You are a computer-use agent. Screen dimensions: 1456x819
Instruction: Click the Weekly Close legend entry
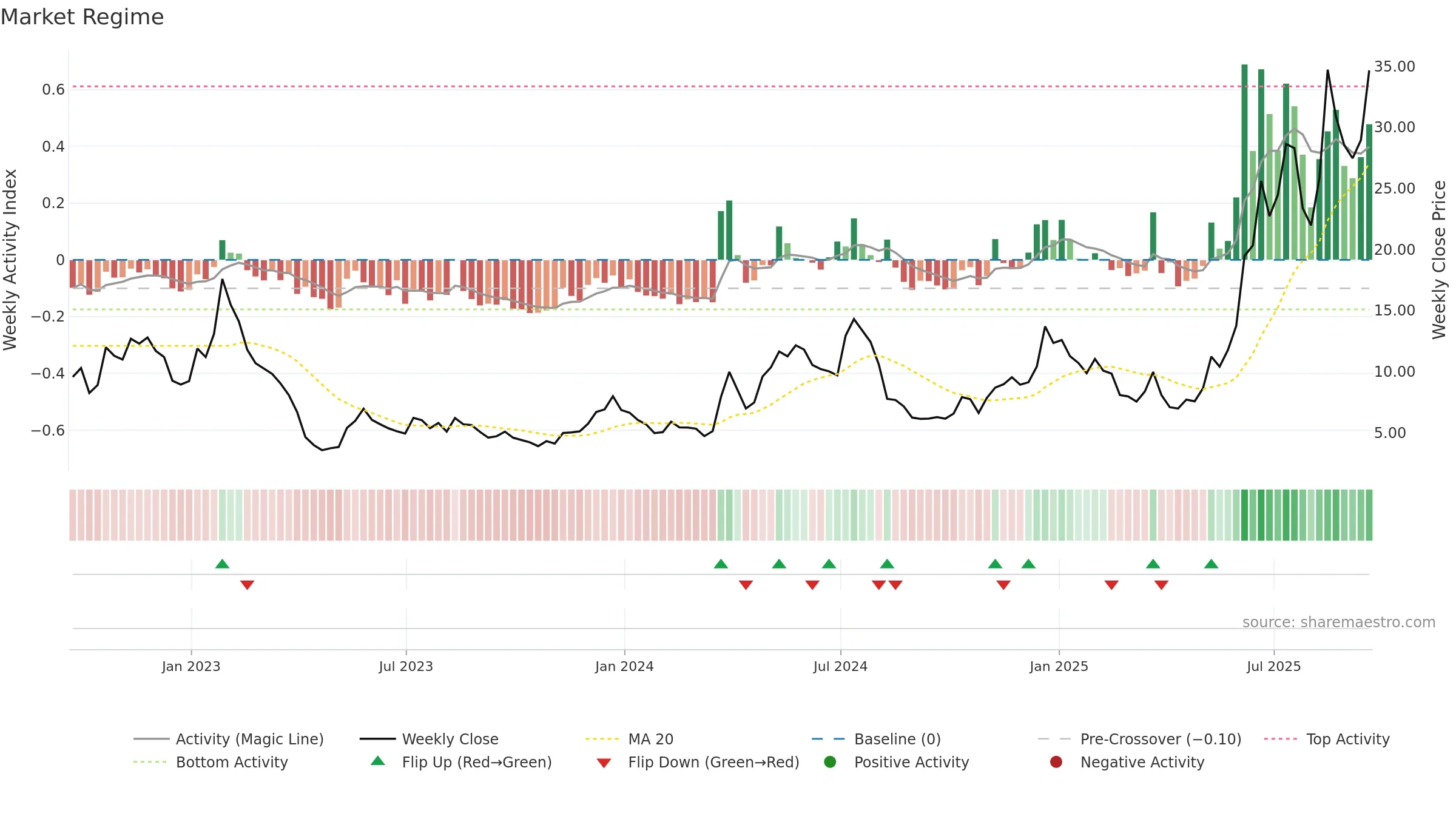pos(429,739)
